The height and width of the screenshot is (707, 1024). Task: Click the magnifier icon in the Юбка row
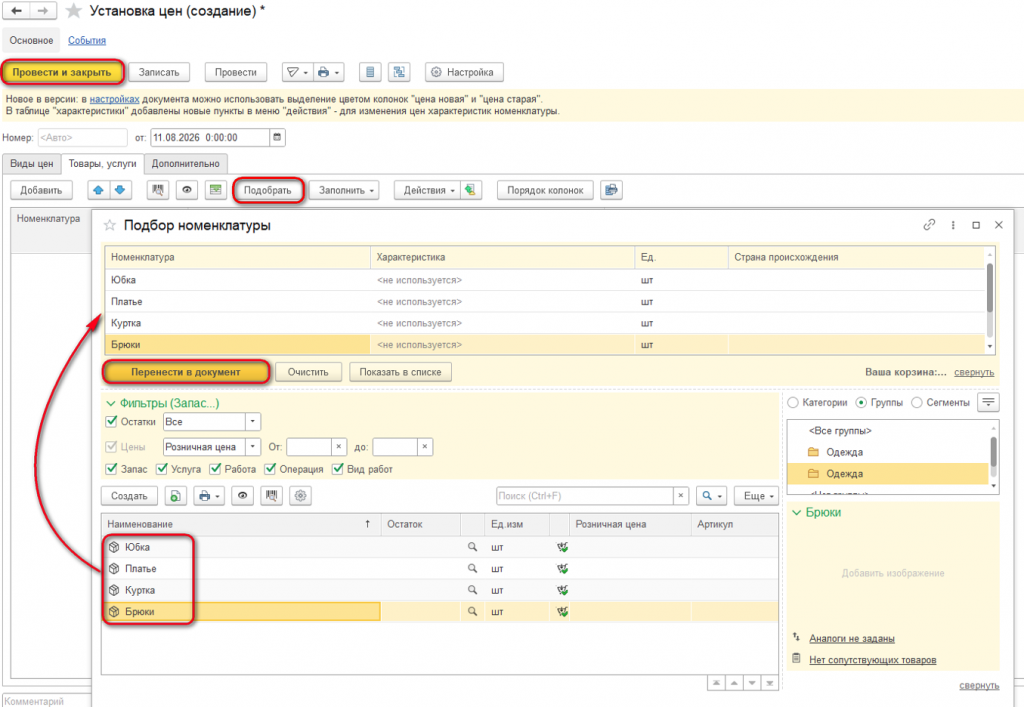click(x=472, y=547)
